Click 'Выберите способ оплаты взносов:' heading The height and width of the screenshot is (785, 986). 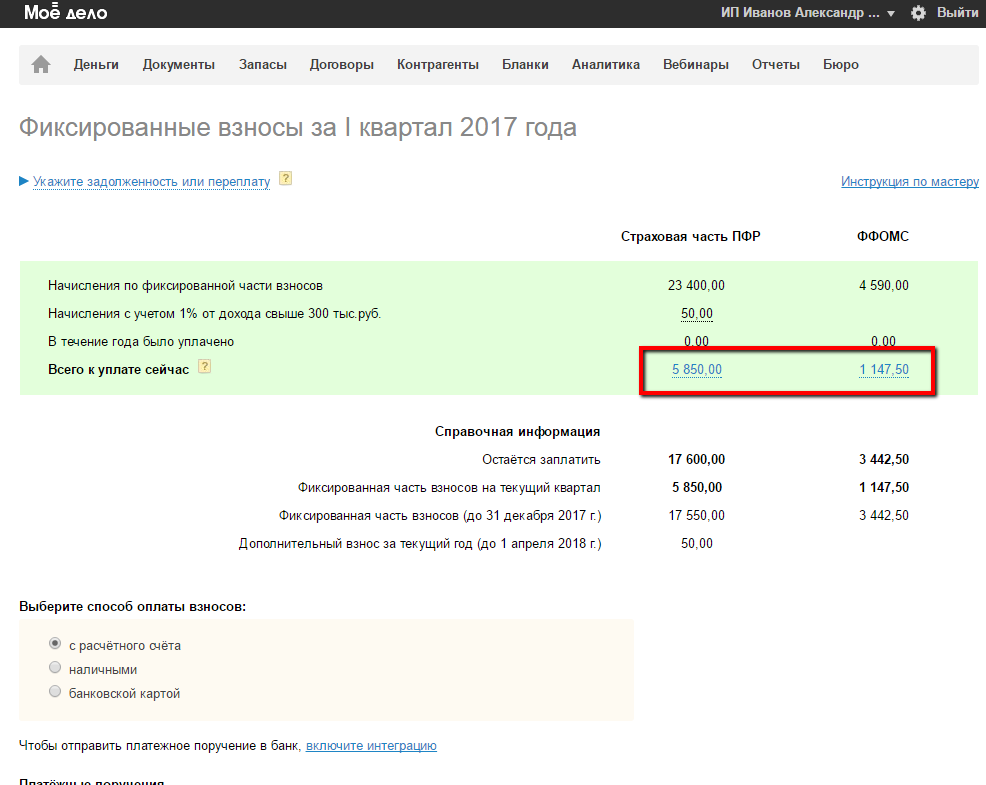click(133, 606)
